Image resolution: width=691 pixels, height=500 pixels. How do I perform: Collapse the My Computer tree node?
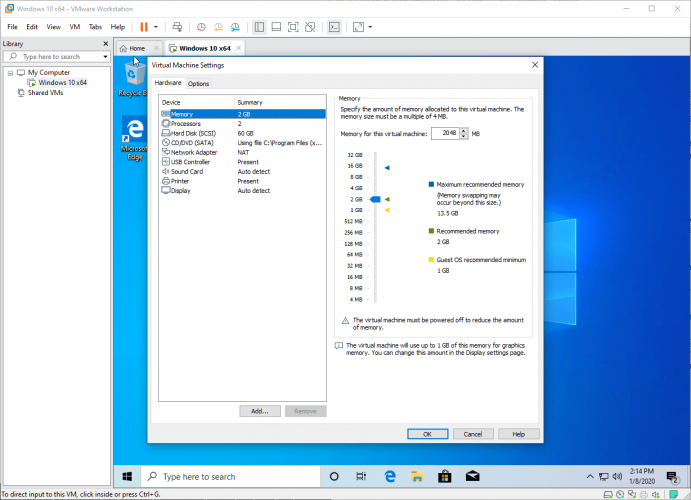tap(10, 73)
